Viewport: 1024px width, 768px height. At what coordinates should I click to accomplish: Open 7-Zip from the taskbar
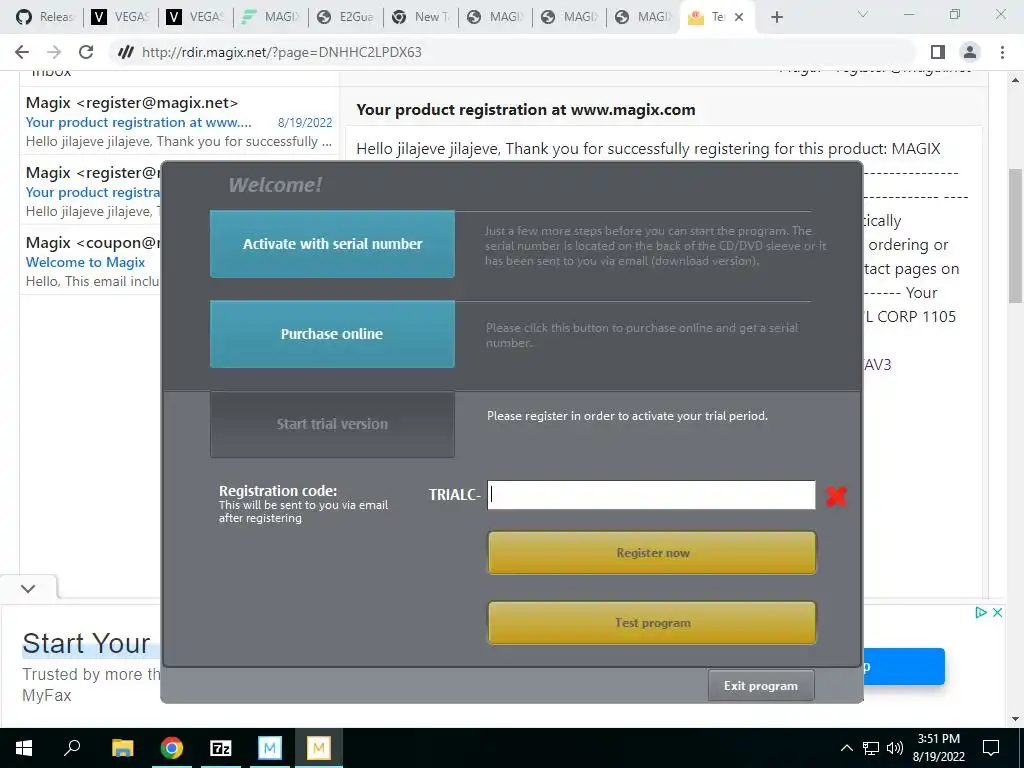point(221,748)
